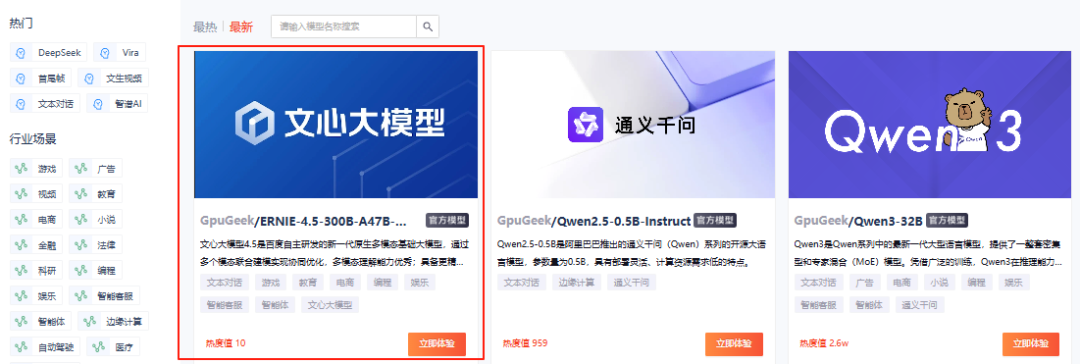Switch sorting to 最热
Screen dimensions: 1080x364
coord(205,27)
